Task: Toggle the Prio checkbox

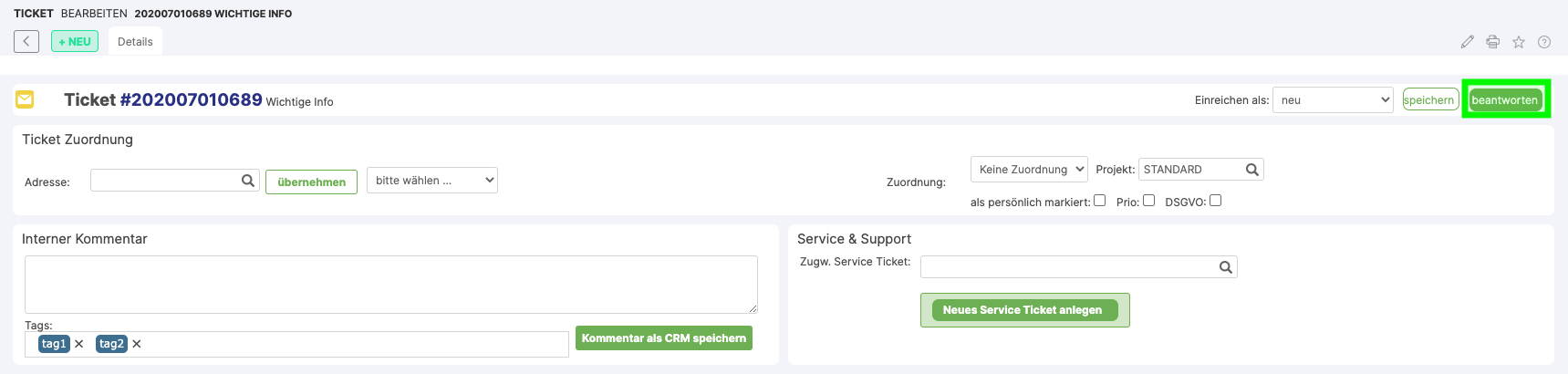Action: tap(1148, 201)
